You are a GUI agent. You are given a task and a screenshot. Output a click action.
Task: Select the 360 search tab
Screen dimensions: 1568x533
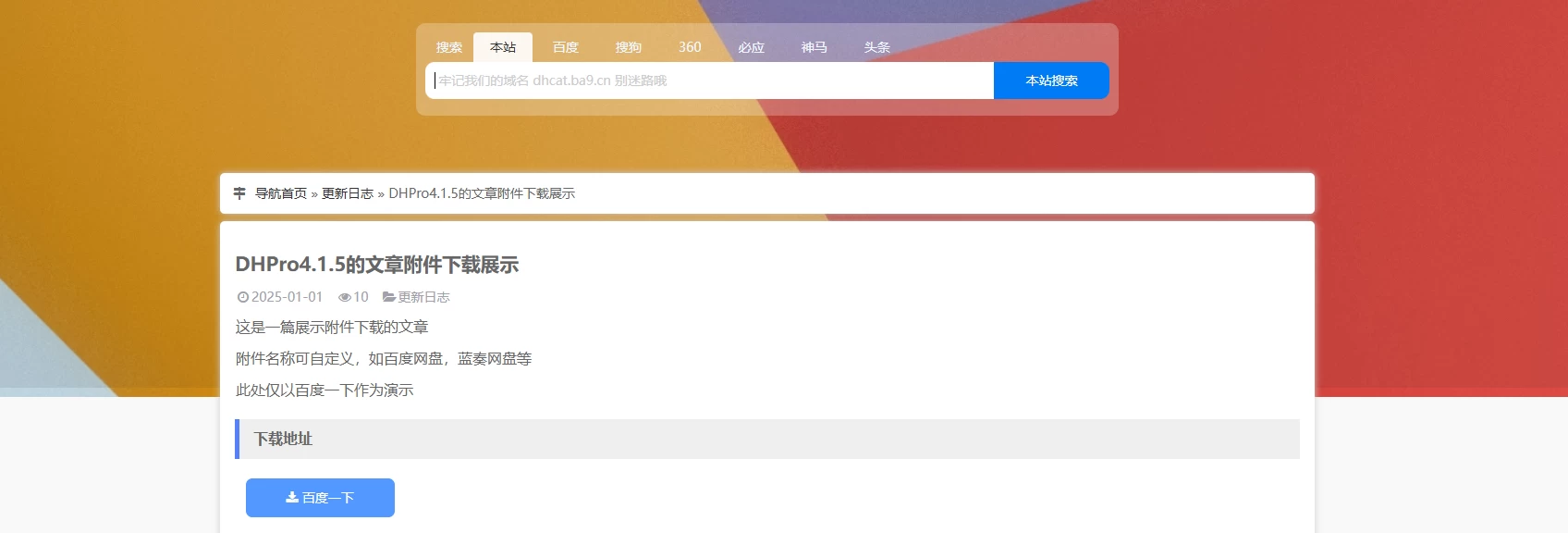coord(690,47)
